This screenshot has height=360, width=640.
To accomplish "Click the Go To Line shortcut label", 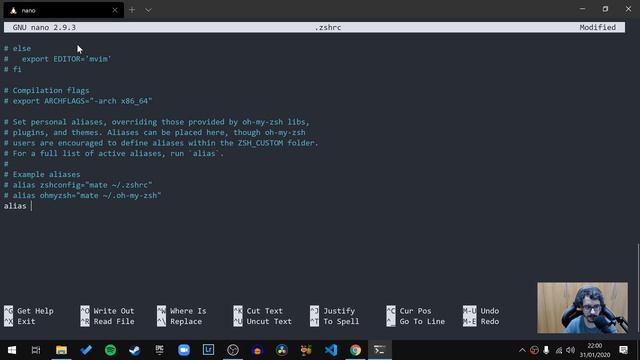I will (422, 321).
